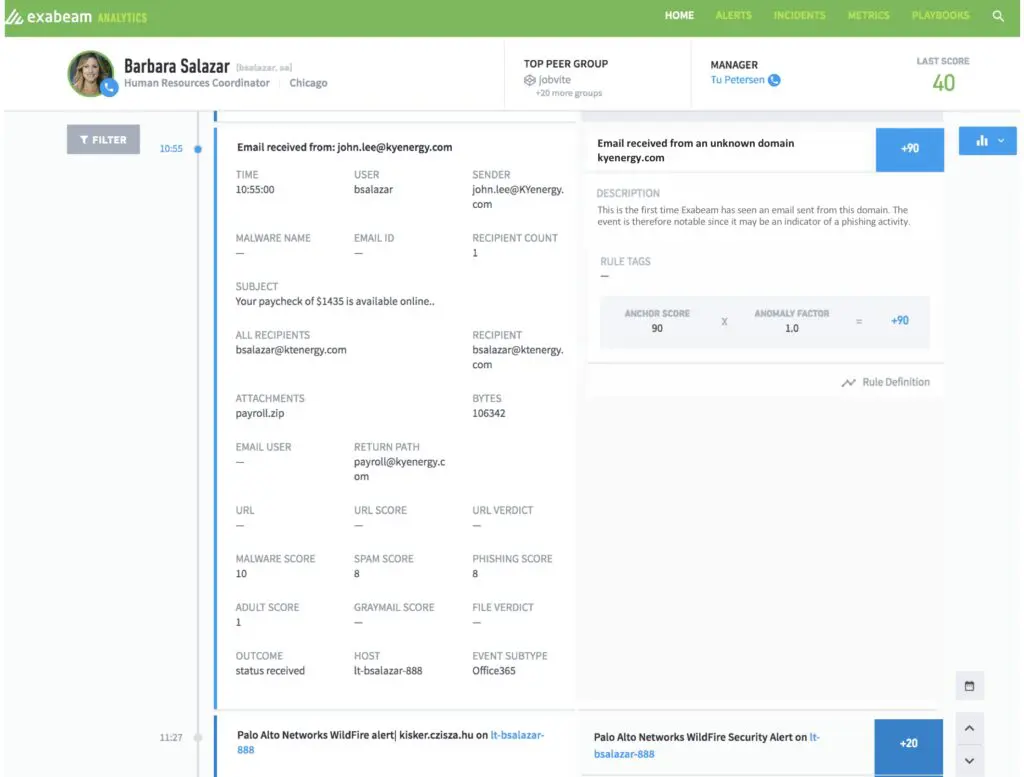Select the 10:55 timeline marker

click(198, 149)
